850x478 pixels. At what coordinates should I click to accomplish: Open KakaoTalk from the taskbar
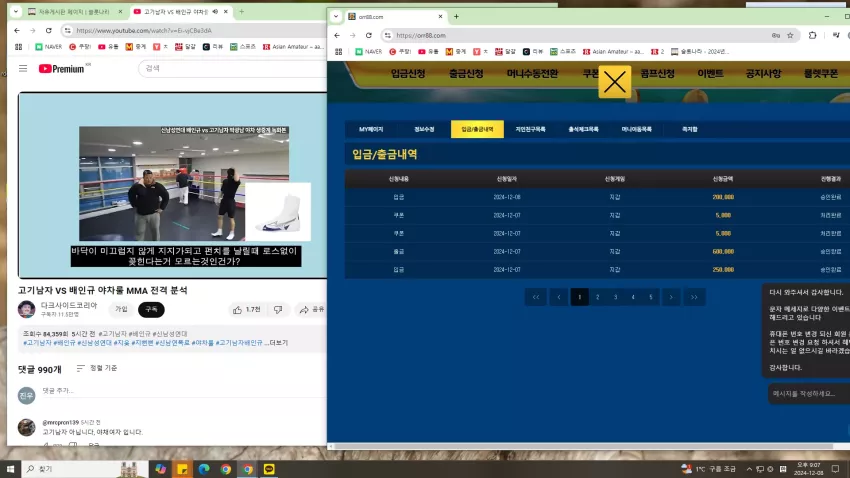tap(269, 469)
